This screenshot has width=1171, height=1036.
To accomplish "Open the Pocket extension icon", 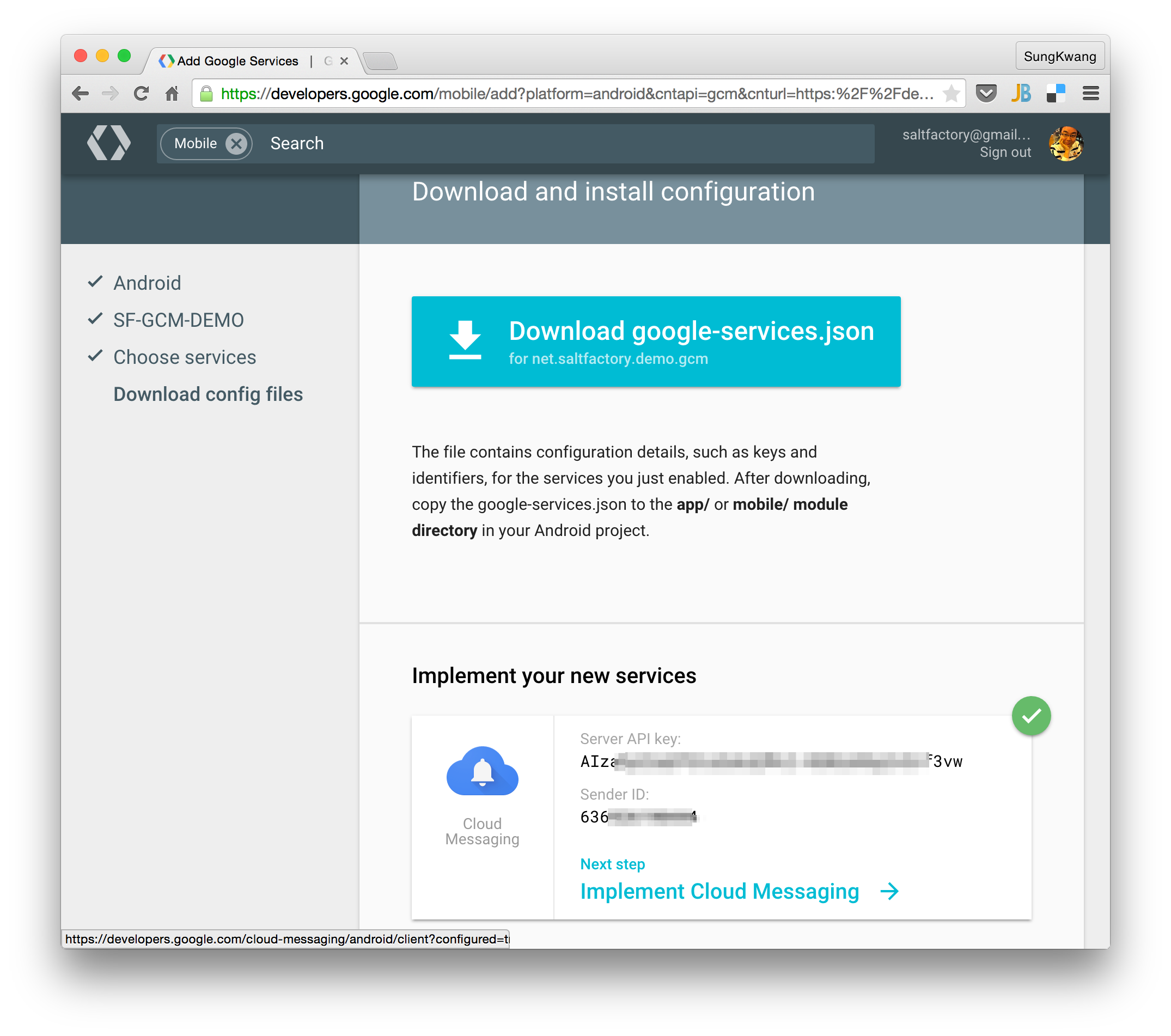I will 986,93.
